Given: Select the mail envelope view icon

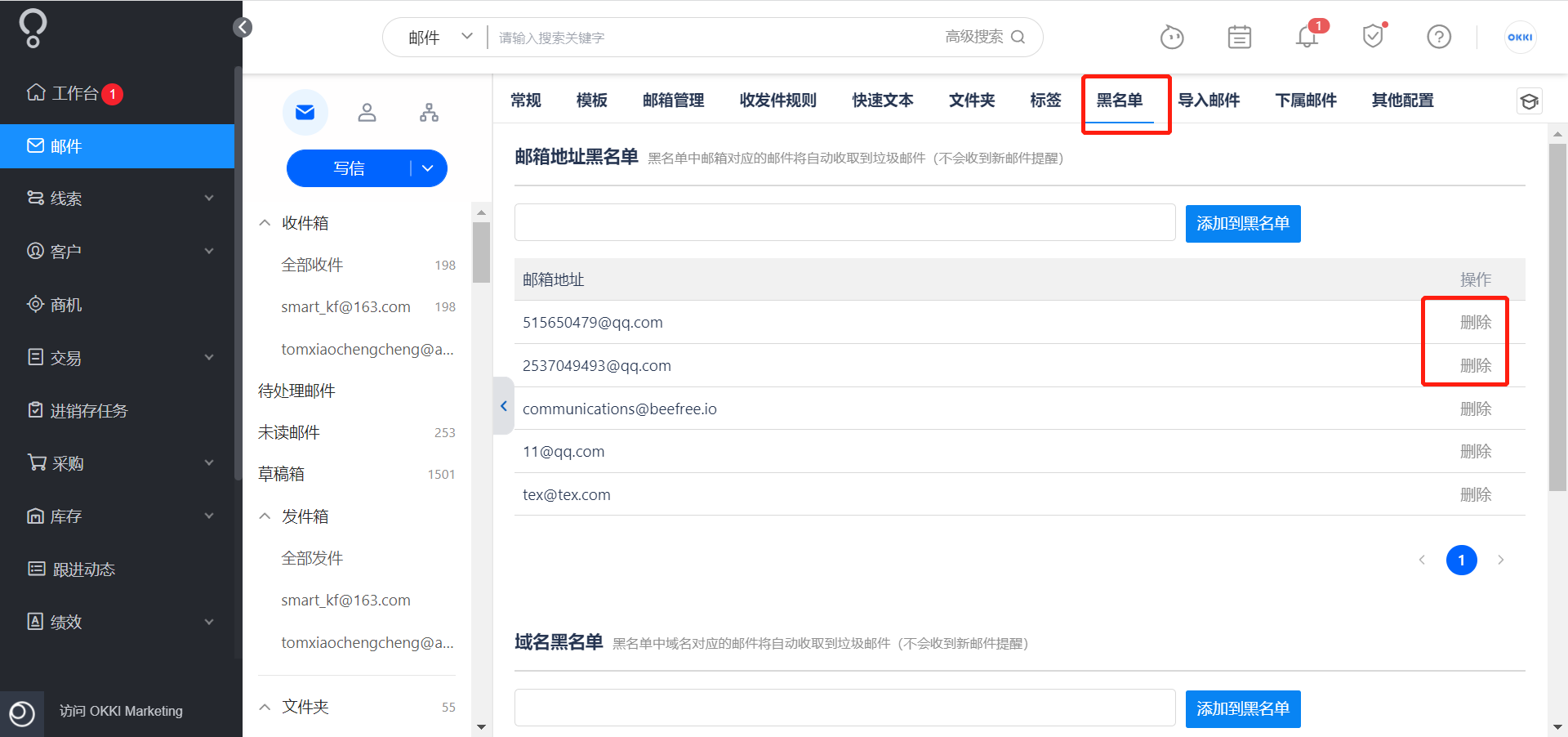Looking at the screenshot, I should [305, 112].
